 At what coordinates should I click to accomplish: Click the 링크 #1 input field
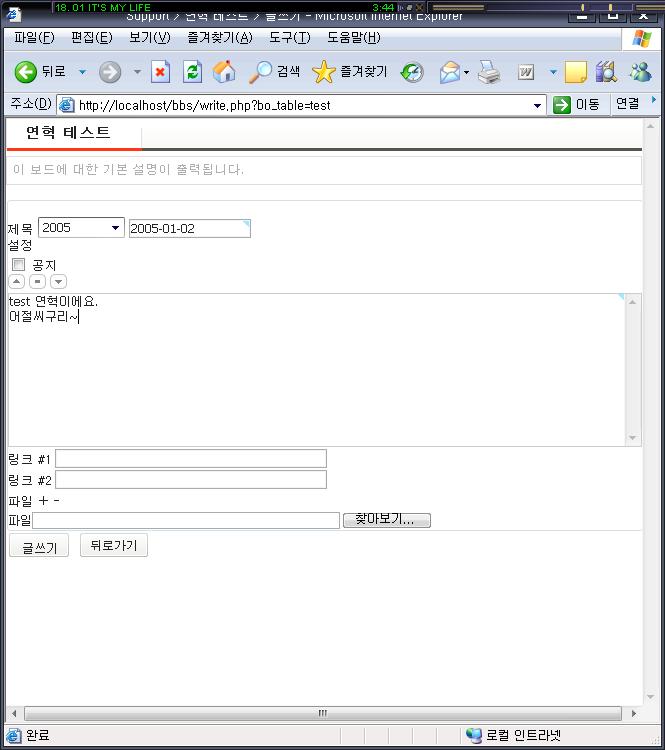(x=191, y=459)
